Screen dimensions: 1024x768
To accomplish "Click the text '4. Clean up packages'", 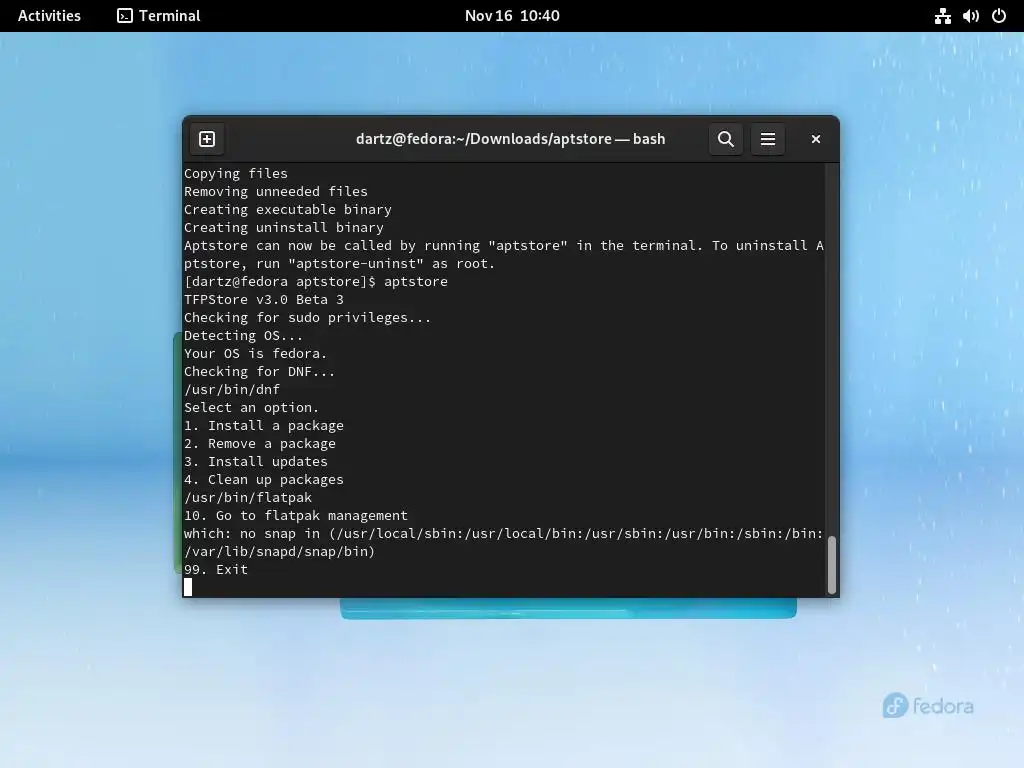I will click(x=264, y=479).
